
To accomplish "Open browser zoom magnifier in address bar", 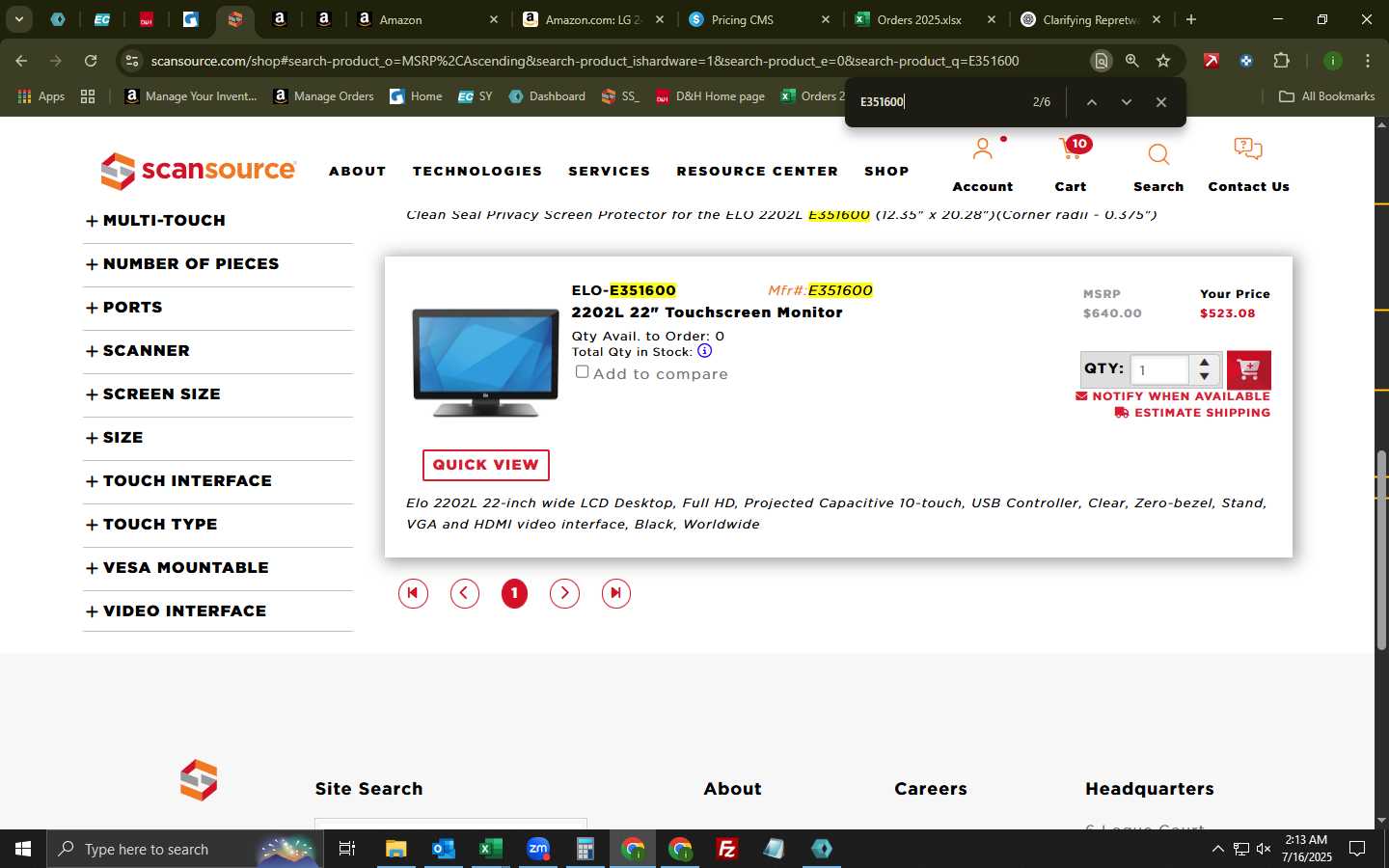I will click(1131, 61).
